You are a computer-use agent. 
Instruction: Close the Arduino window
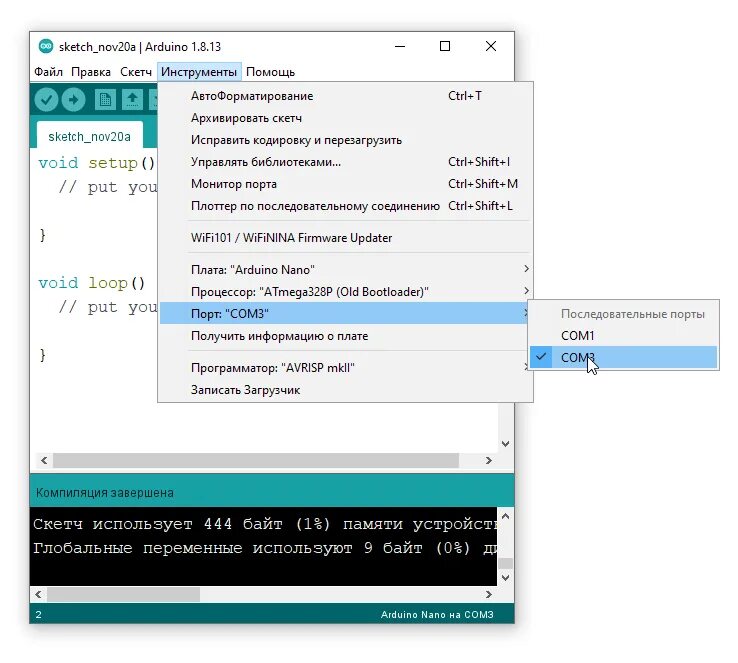491,46
